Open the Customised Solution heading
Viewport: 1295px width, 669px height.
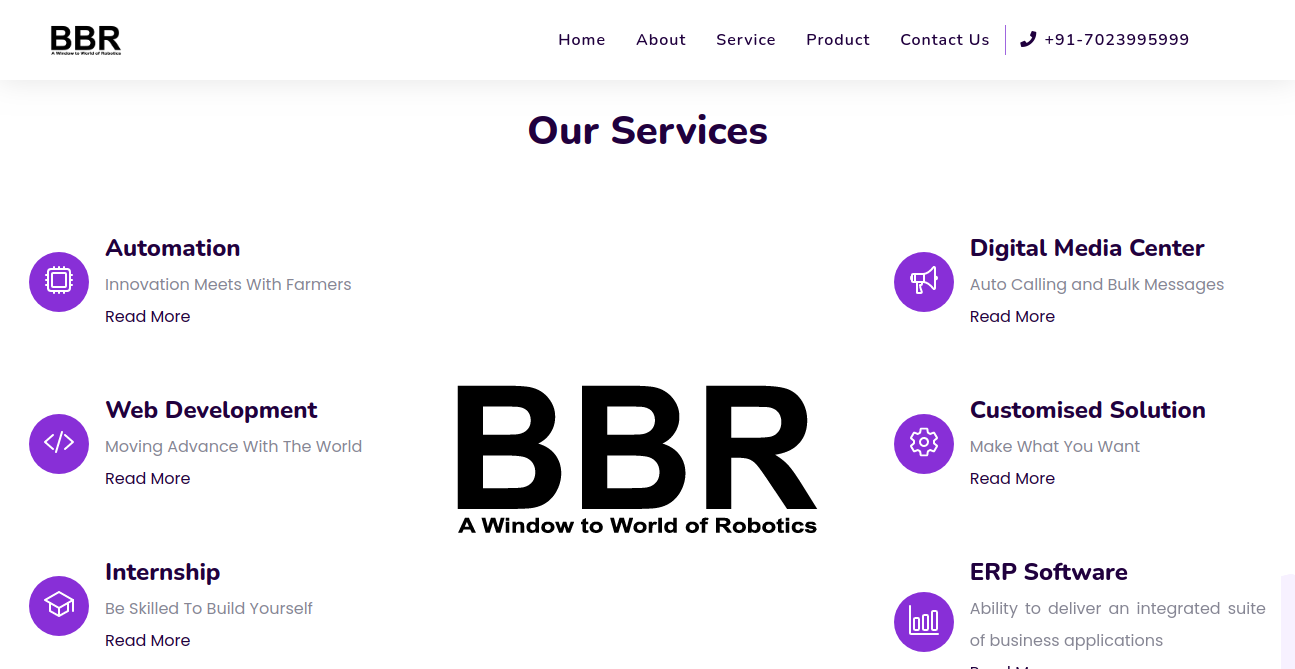pos(1088,410)
